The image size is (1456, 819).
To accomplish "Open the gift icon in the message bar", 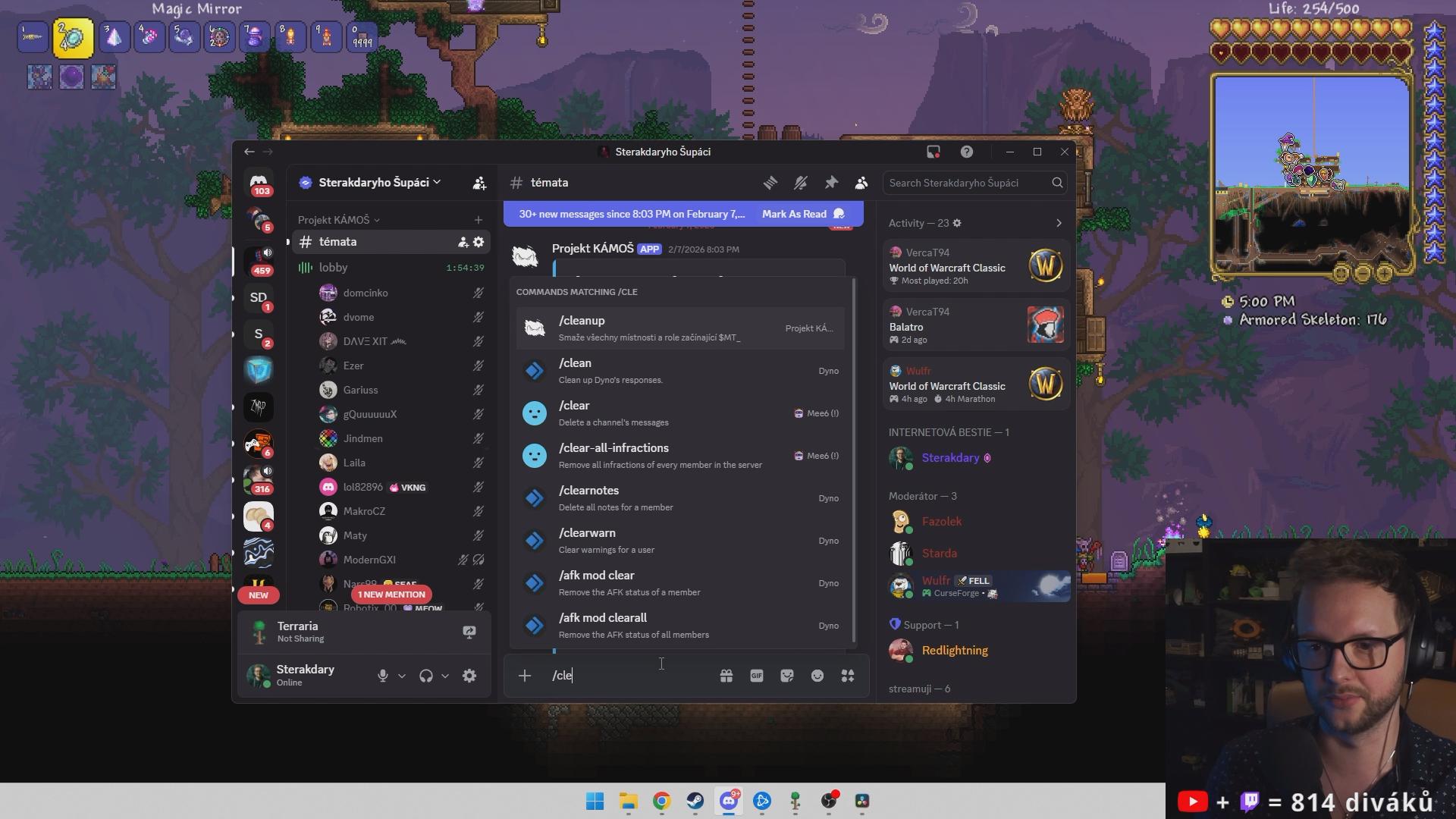I will click(726, 676).
